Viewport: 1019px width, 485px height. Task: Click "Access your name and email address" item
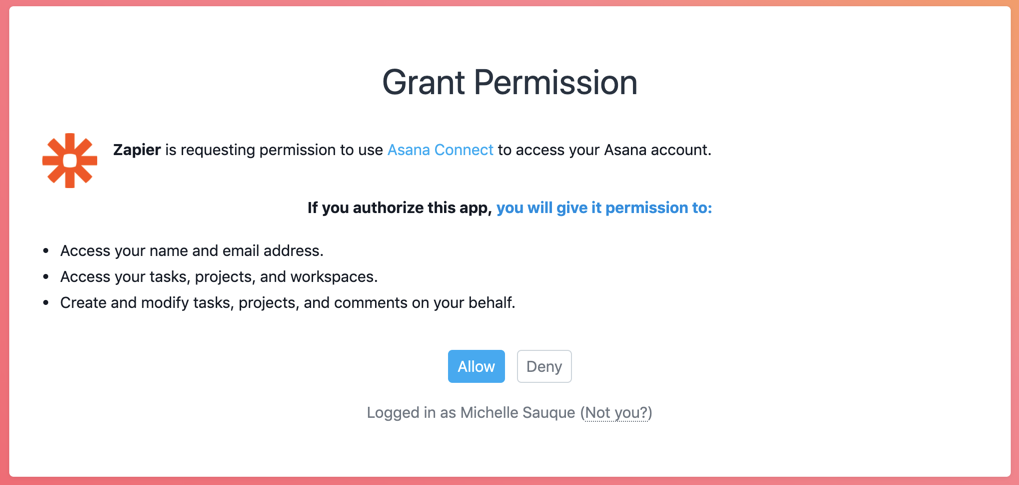(x=192, y=250)
